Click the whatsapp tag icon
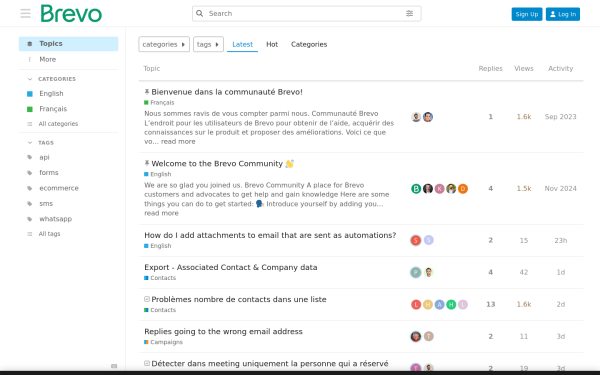600x375 pixels. click(x=30, y=219)
